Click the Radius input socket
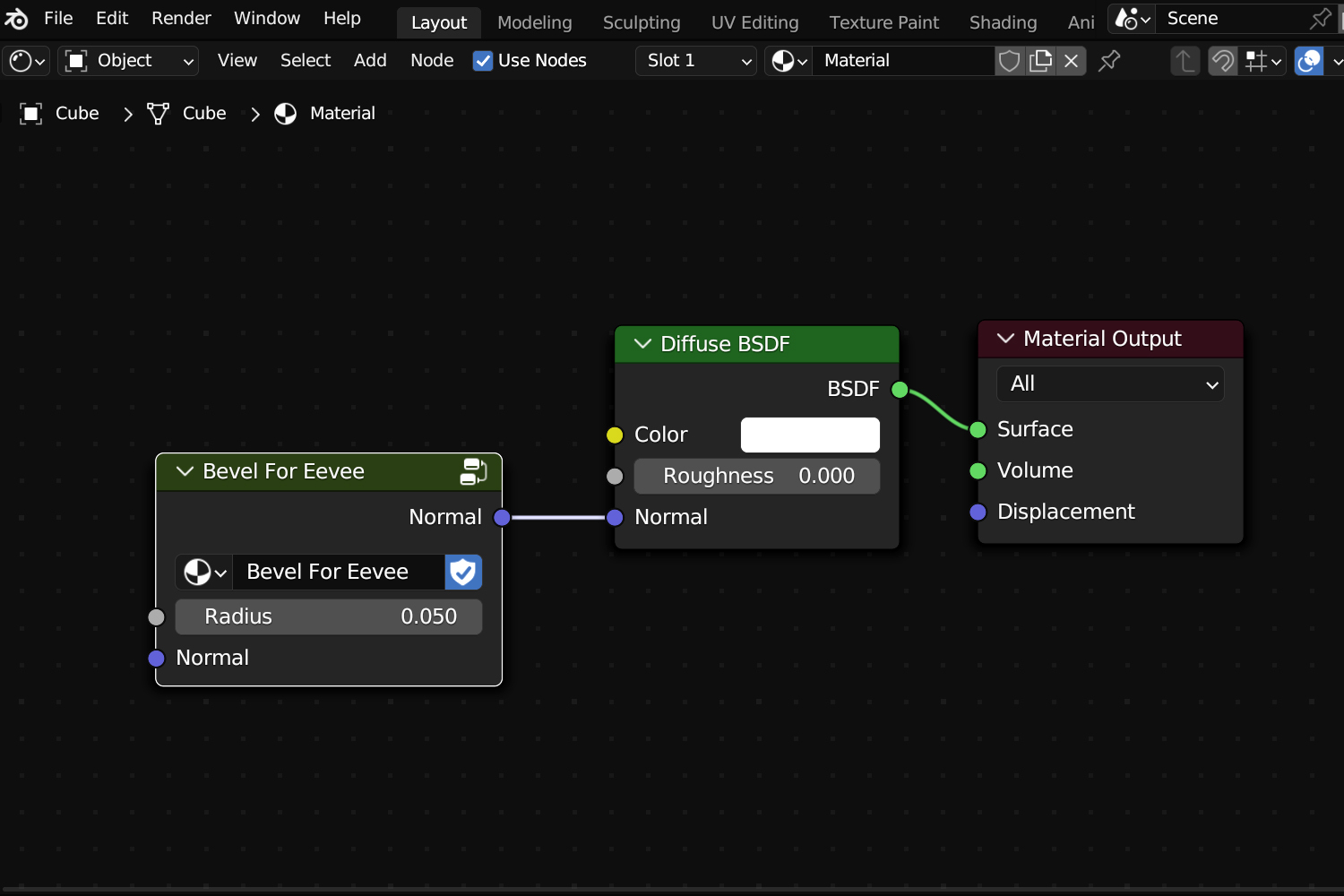The width and height of the screenshot is (1344, 896). point(157,617)
